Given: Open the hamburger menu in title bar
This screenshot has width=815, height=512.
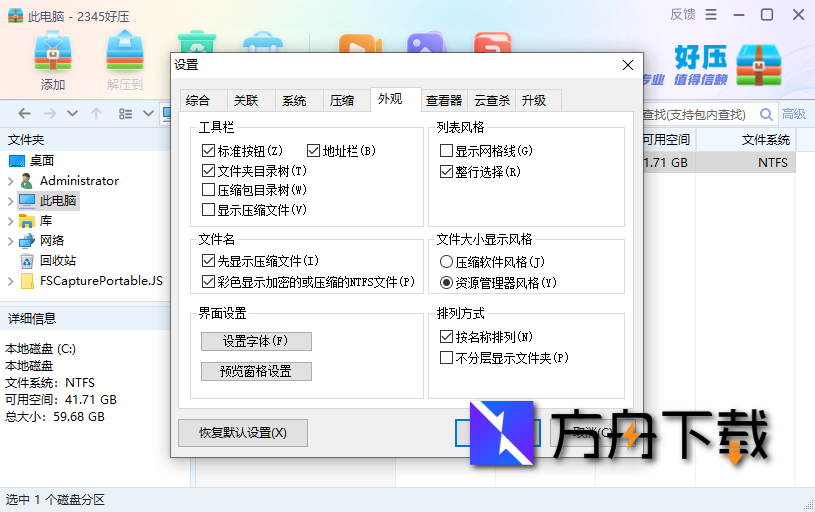Looking at the screenshot, I should pyautogui.click(x=711, y=15).
